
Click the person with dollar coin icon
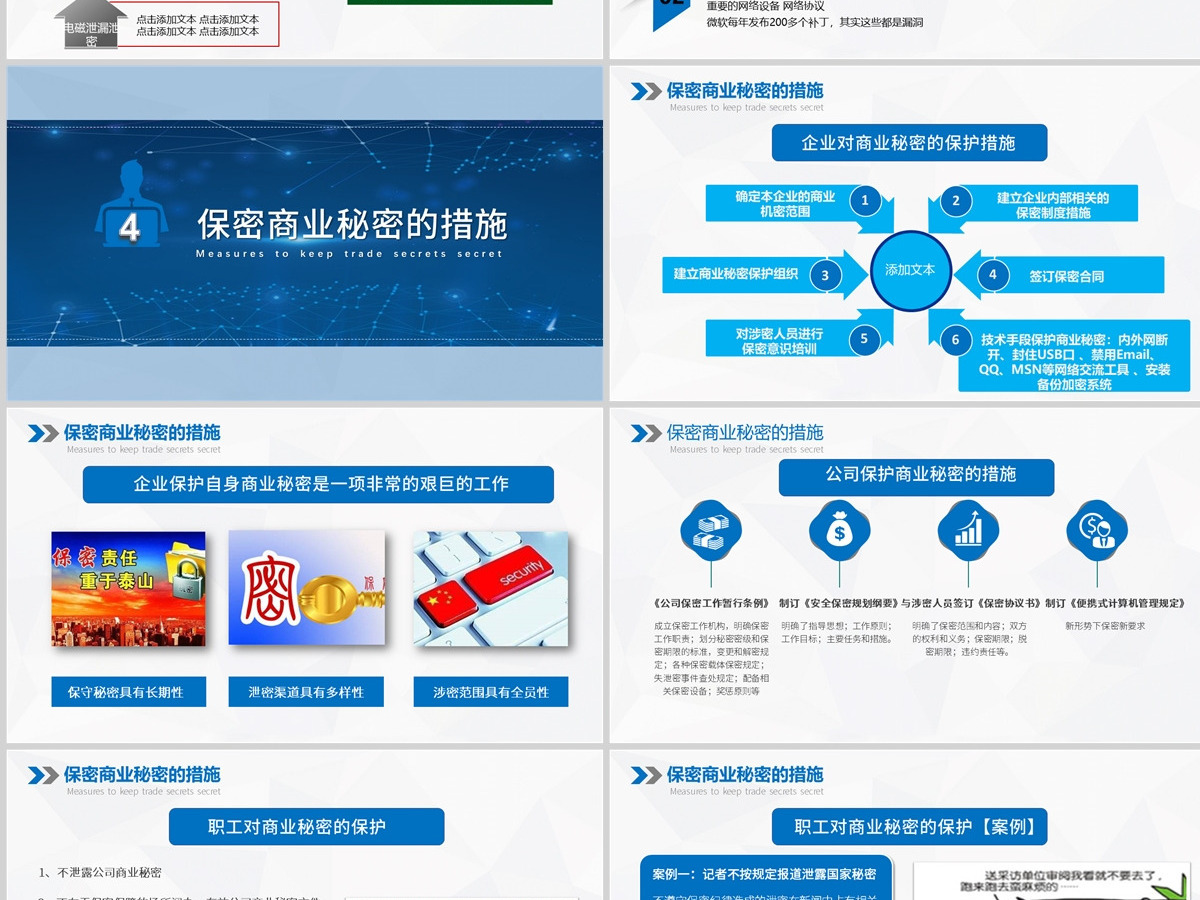[1097, 531]
